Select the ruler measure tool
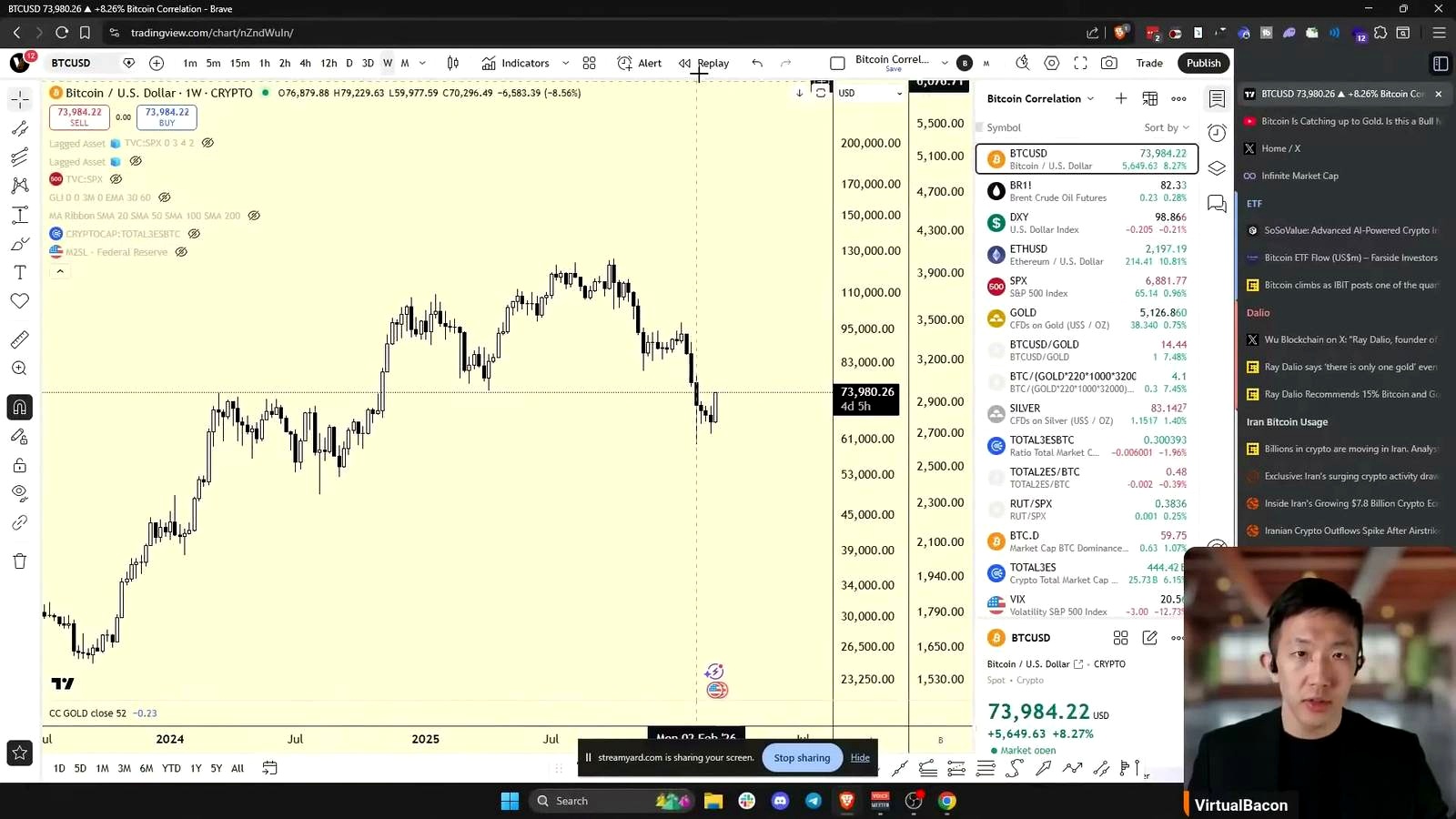The image size is (1456, 819). (x=19, y=339)
